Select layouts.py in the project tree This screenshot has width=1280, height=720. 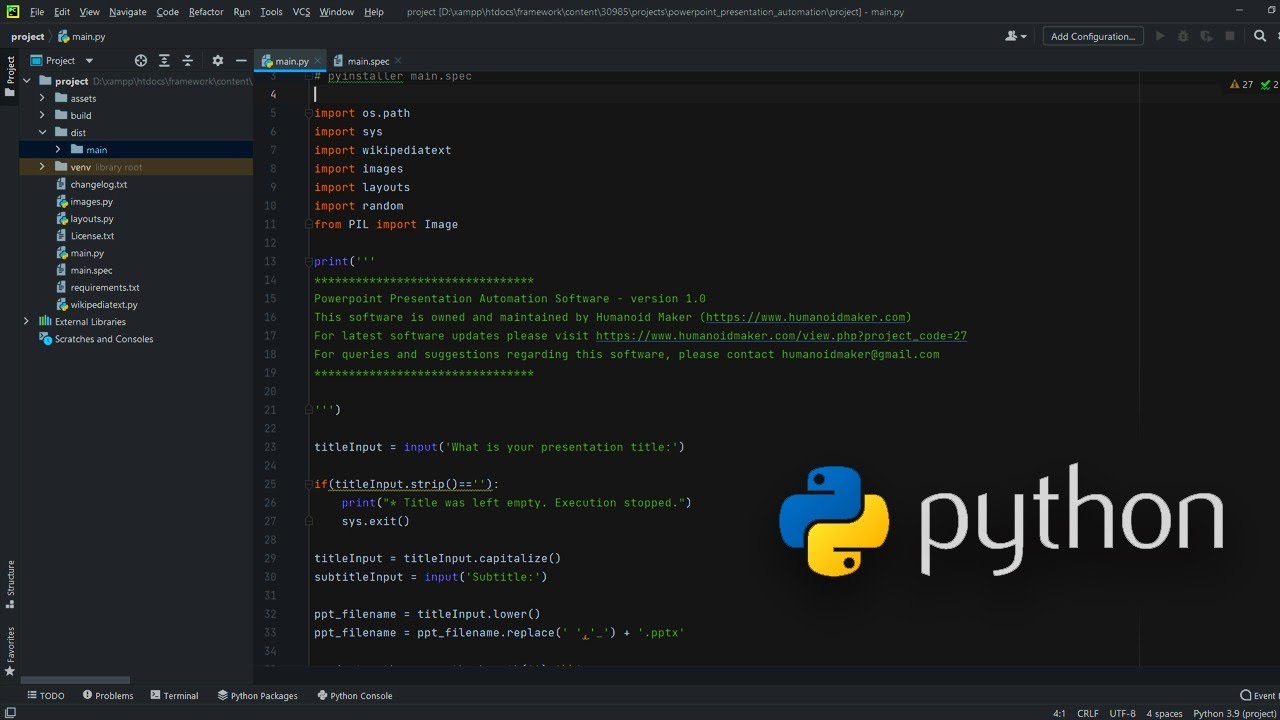(92, 218)
